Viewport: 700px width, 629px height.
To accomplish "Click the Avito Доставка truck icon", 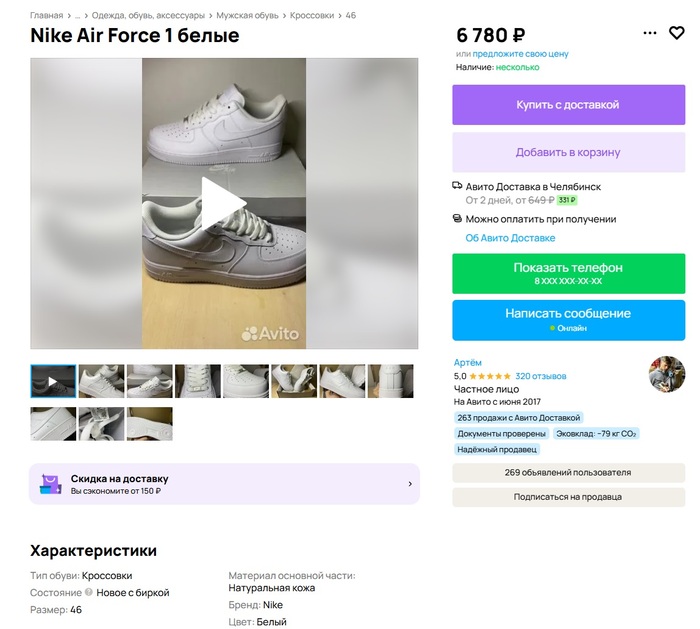I will click(458, 186).
